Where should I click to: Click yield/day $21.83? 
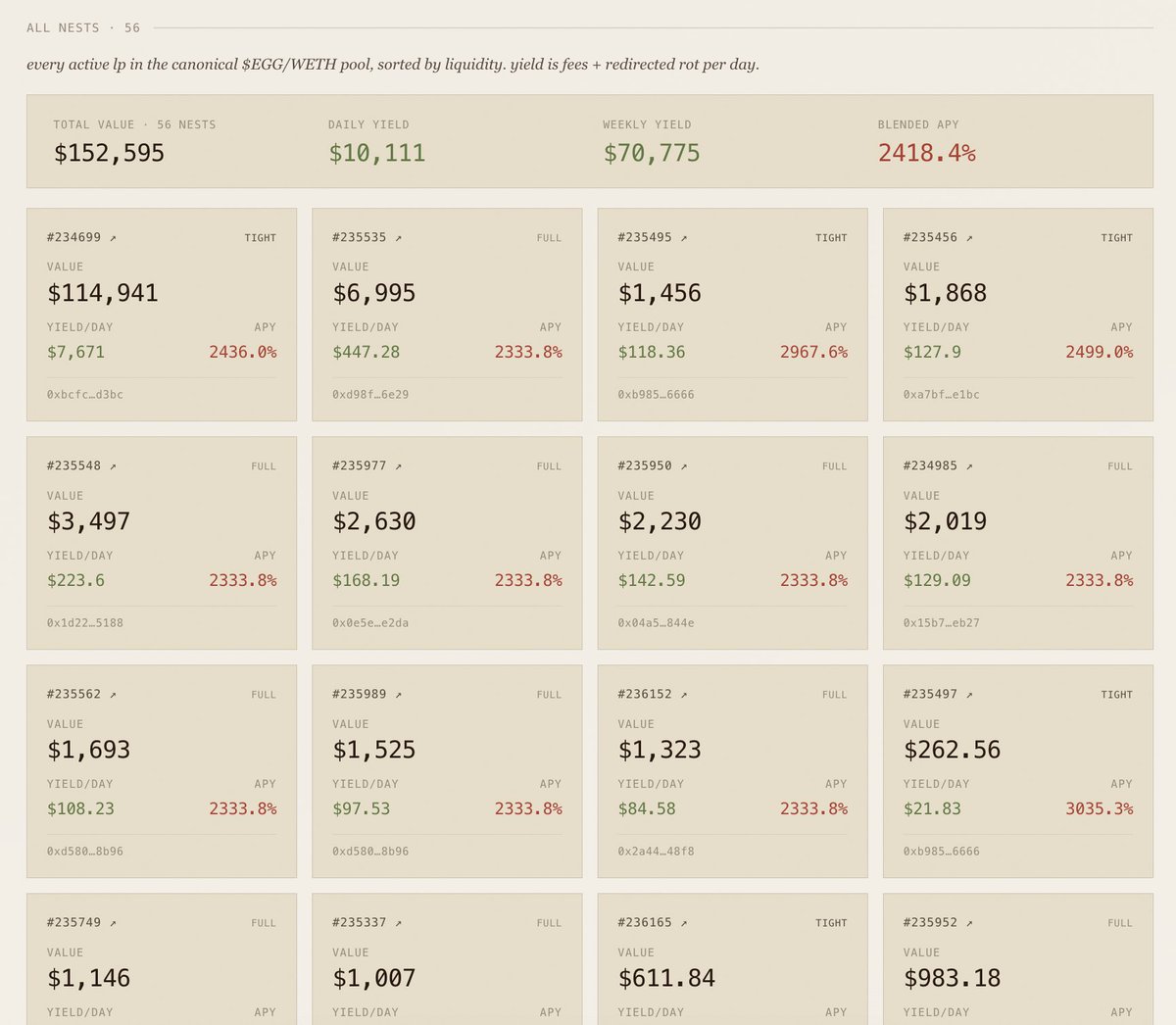[932, 808]
